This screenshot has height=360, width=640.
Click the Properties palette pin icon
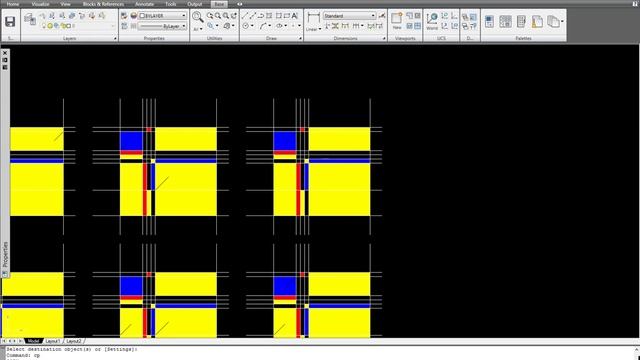(x=5, y=60)
